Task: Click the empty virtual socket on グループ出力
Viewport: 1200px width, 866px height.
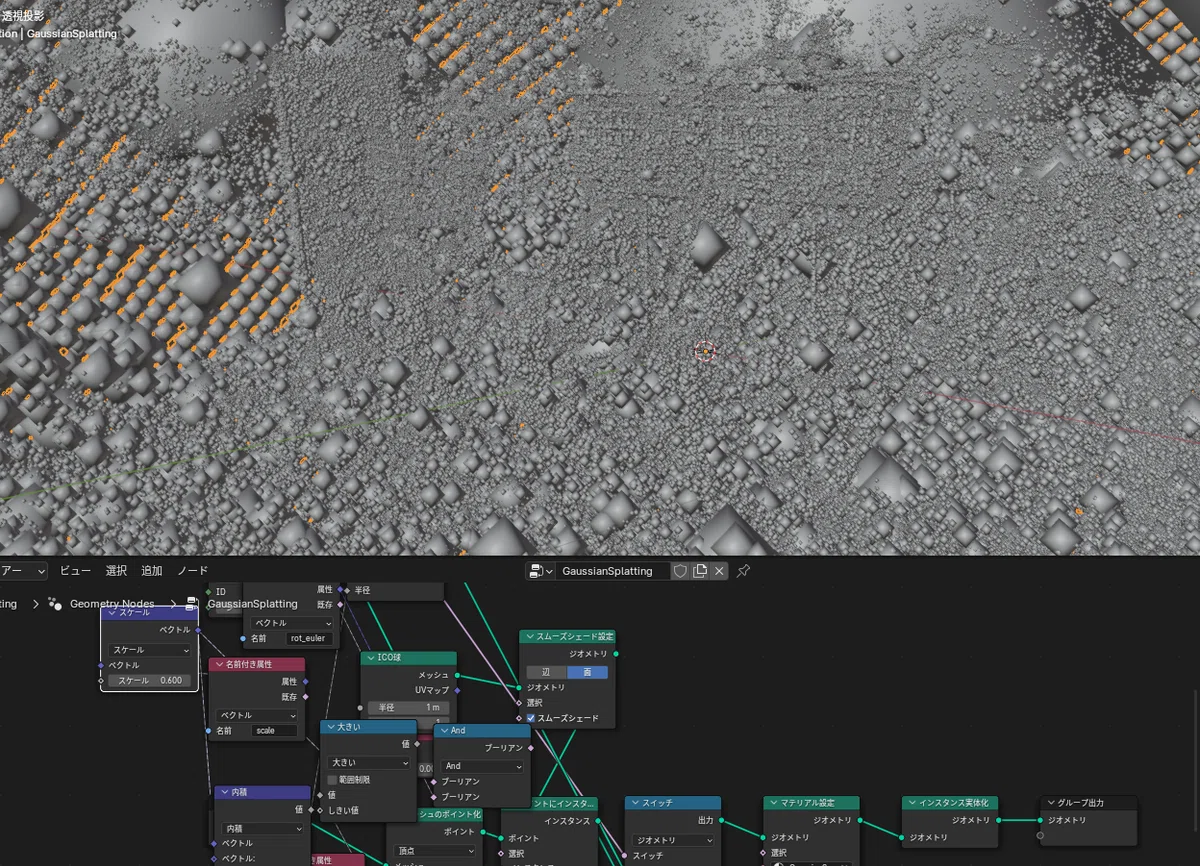Action: (1040, 836)
